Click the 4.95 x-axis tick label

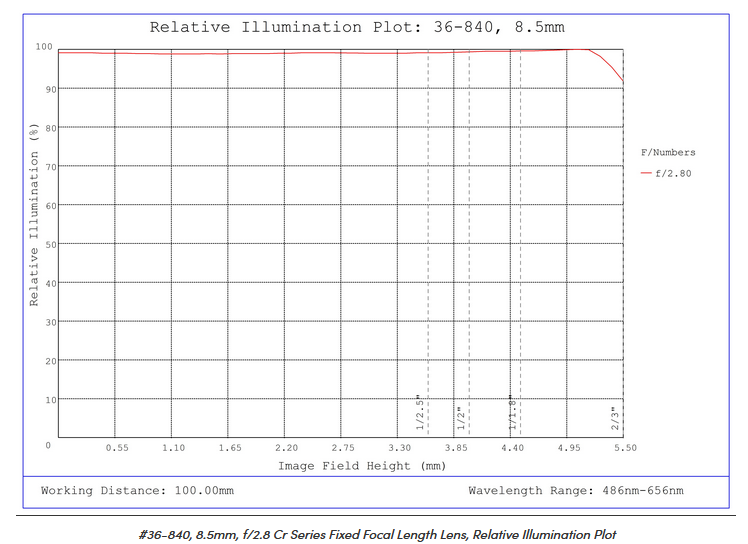(x=569, y=448)
